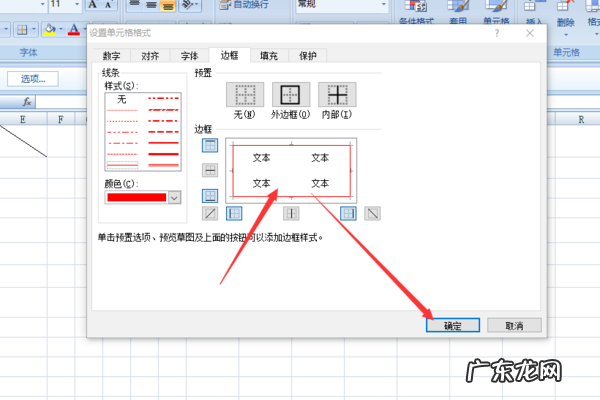The width and height of the screenshot is (600, 400).
Task: Open the font size dropdown arrow
Action: click(x=77, y=4)
